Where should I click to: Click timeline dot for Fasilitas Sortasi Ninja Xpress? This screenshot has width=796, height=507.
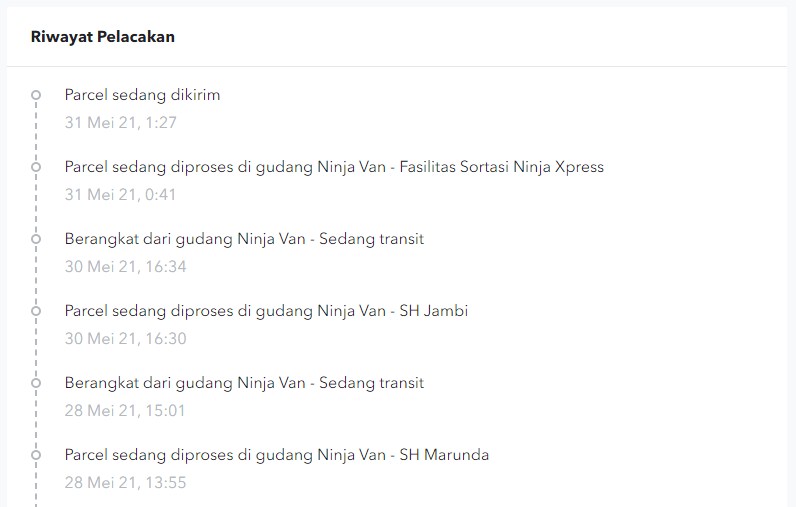coord(36,167)
